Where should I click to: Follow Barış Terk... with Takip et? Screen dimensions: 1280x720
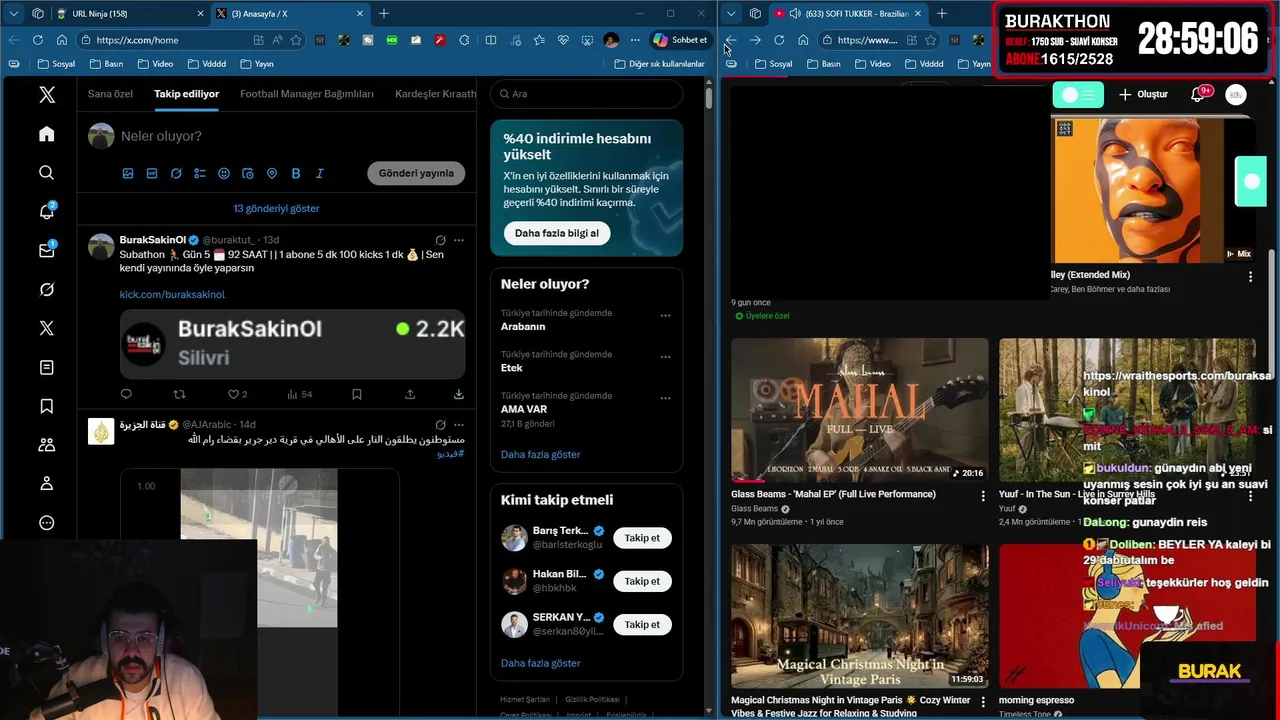point(642,538)
